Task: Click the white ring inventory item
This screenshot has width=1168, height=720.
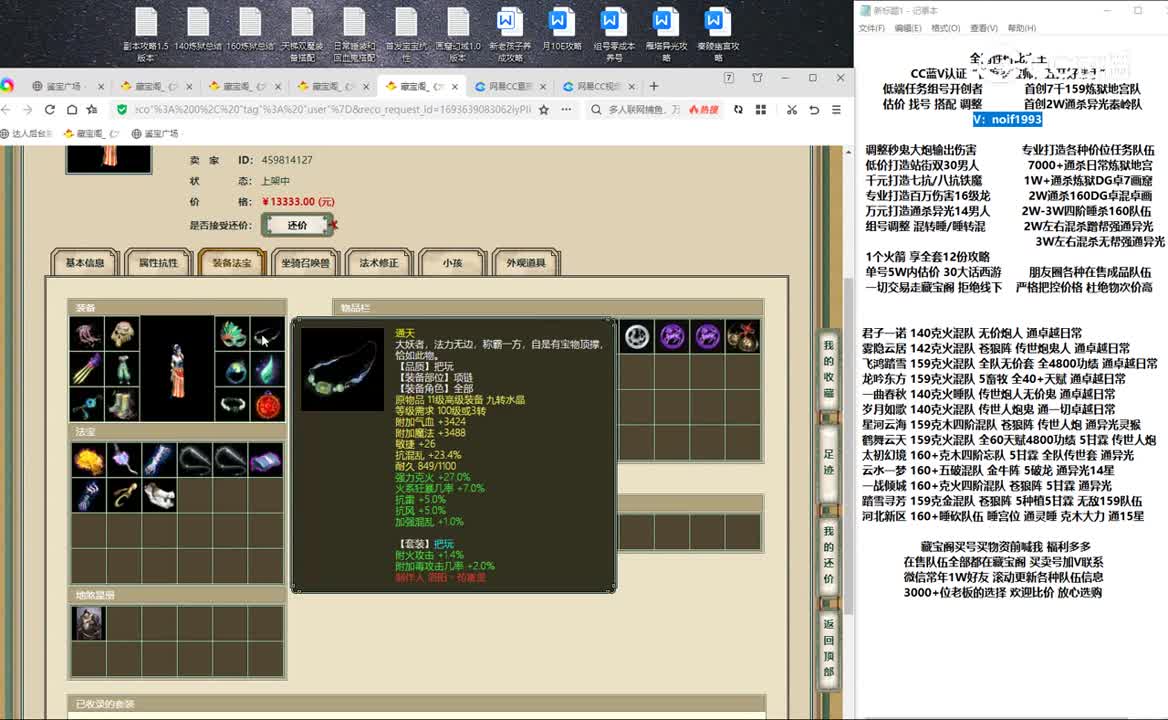Action: (x=636, y=337)
